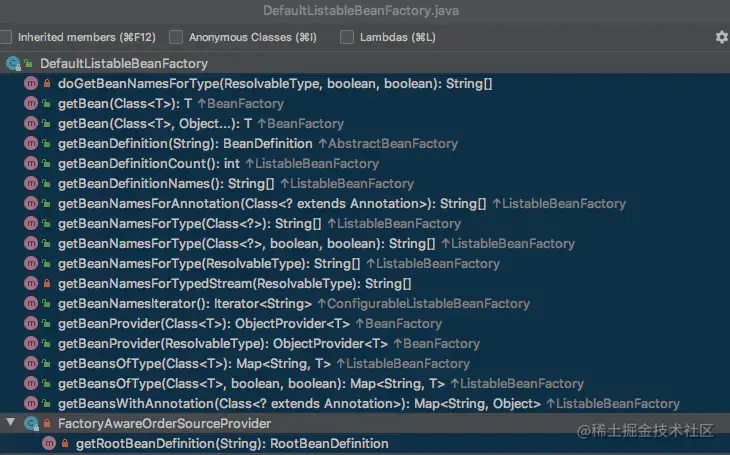The height and width of the screenshot is (455, 730).
Task: Click method icon of getBeanNamesIterator()
Action: tap(31, 304)
